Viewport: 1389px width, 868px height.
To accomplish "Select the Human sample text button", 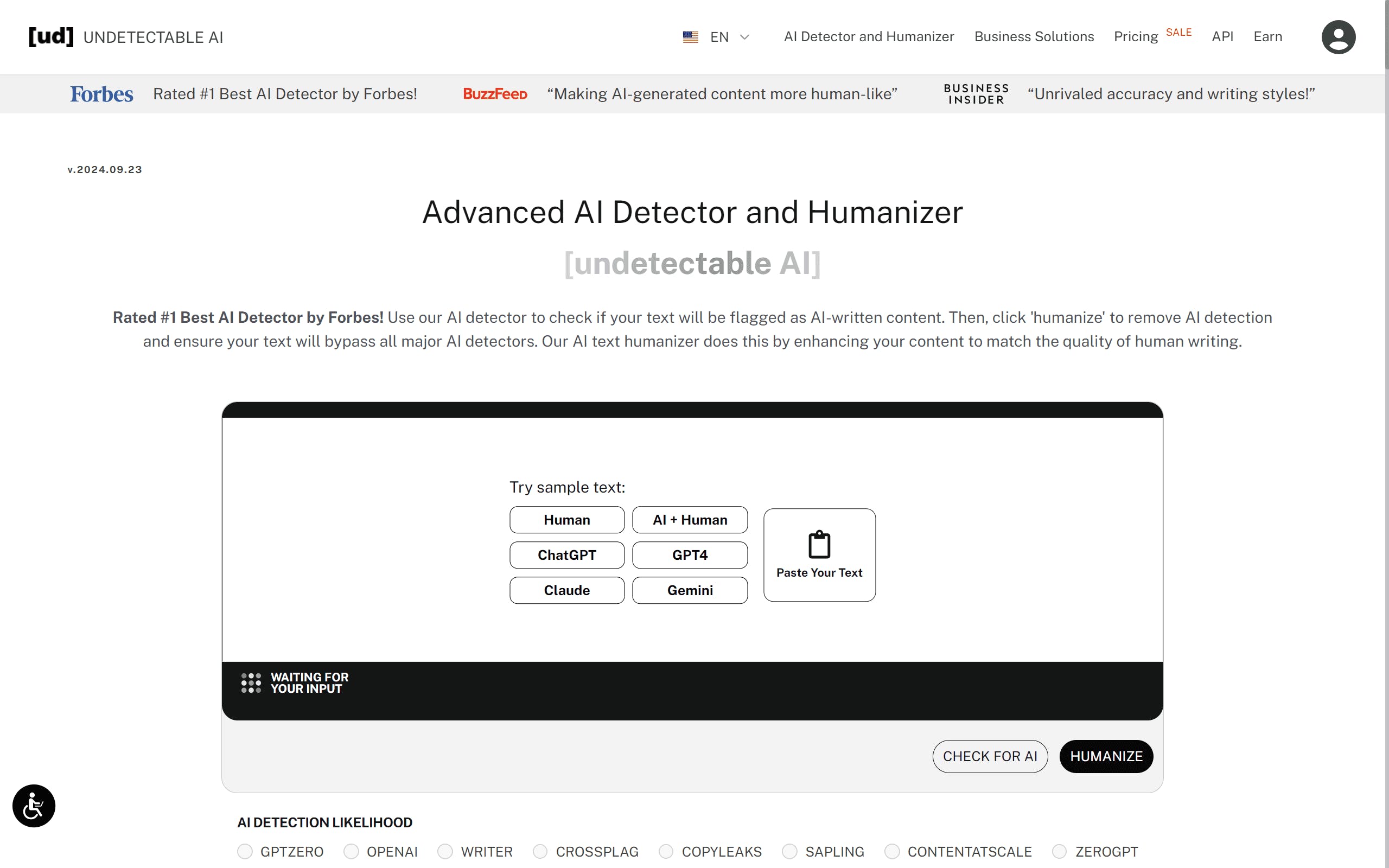I will tap(567, 520).
